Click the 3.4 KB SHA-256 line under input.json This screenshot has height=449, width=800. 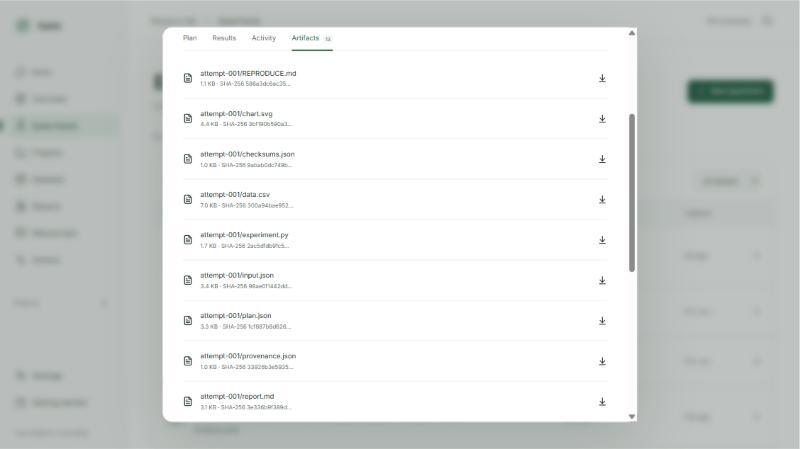point(246,286)
